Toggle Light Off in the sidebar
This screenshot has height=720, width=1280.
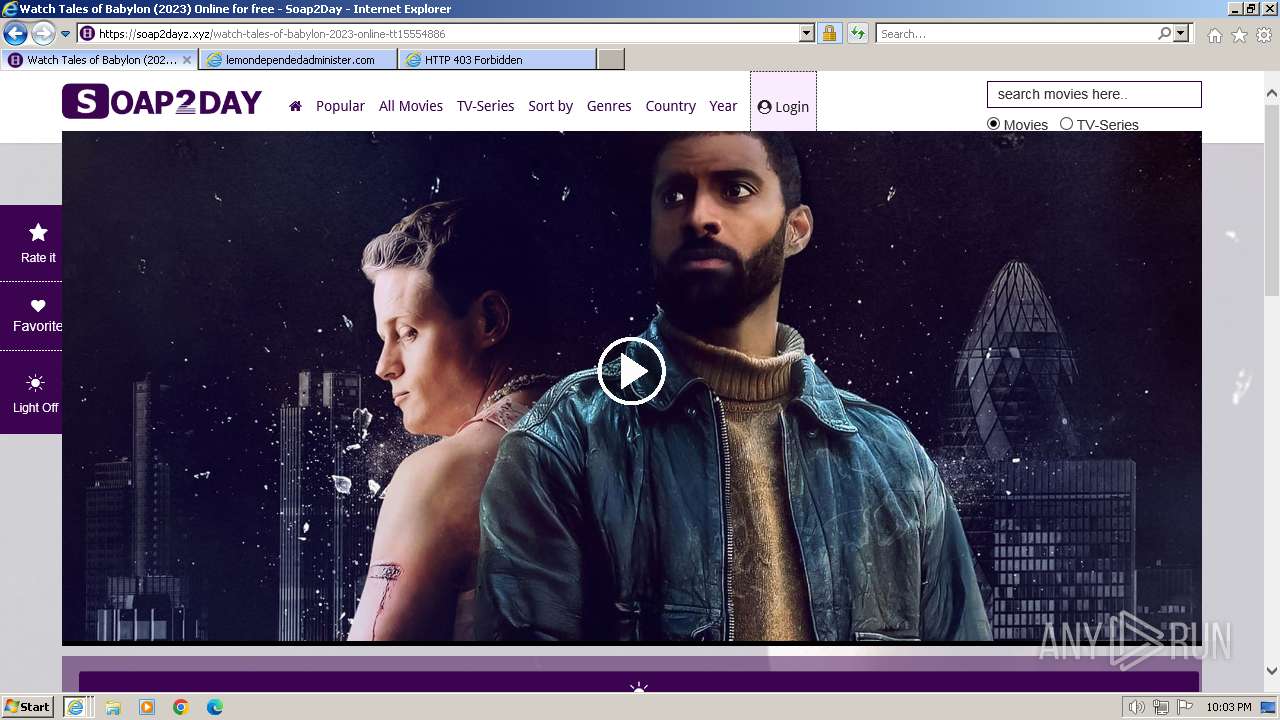(36, 395)
